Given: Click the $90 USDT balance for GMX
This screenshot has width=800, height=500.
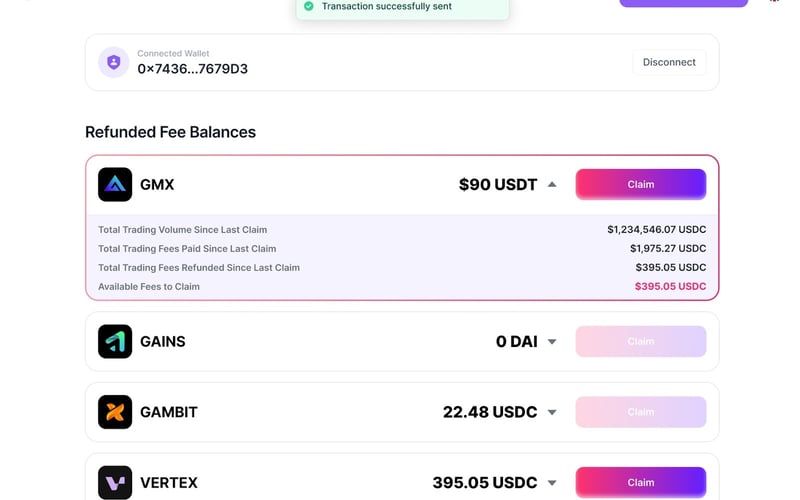Looking at the screenshot, I should pyautogui.click(x=497, y=184).
